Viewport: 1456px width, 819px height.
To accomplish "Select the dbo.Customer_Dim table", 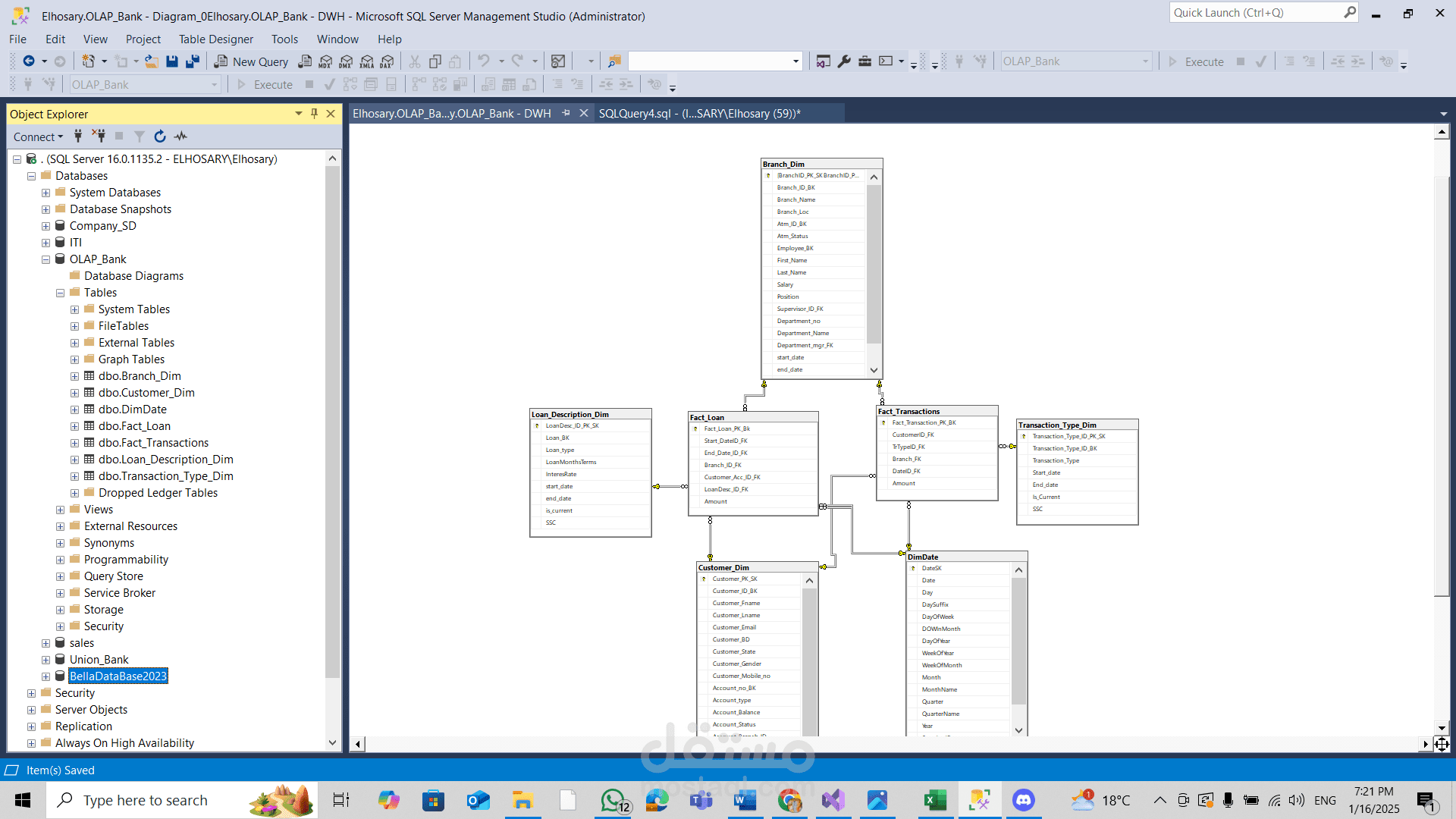I will [x=146, y=393].
